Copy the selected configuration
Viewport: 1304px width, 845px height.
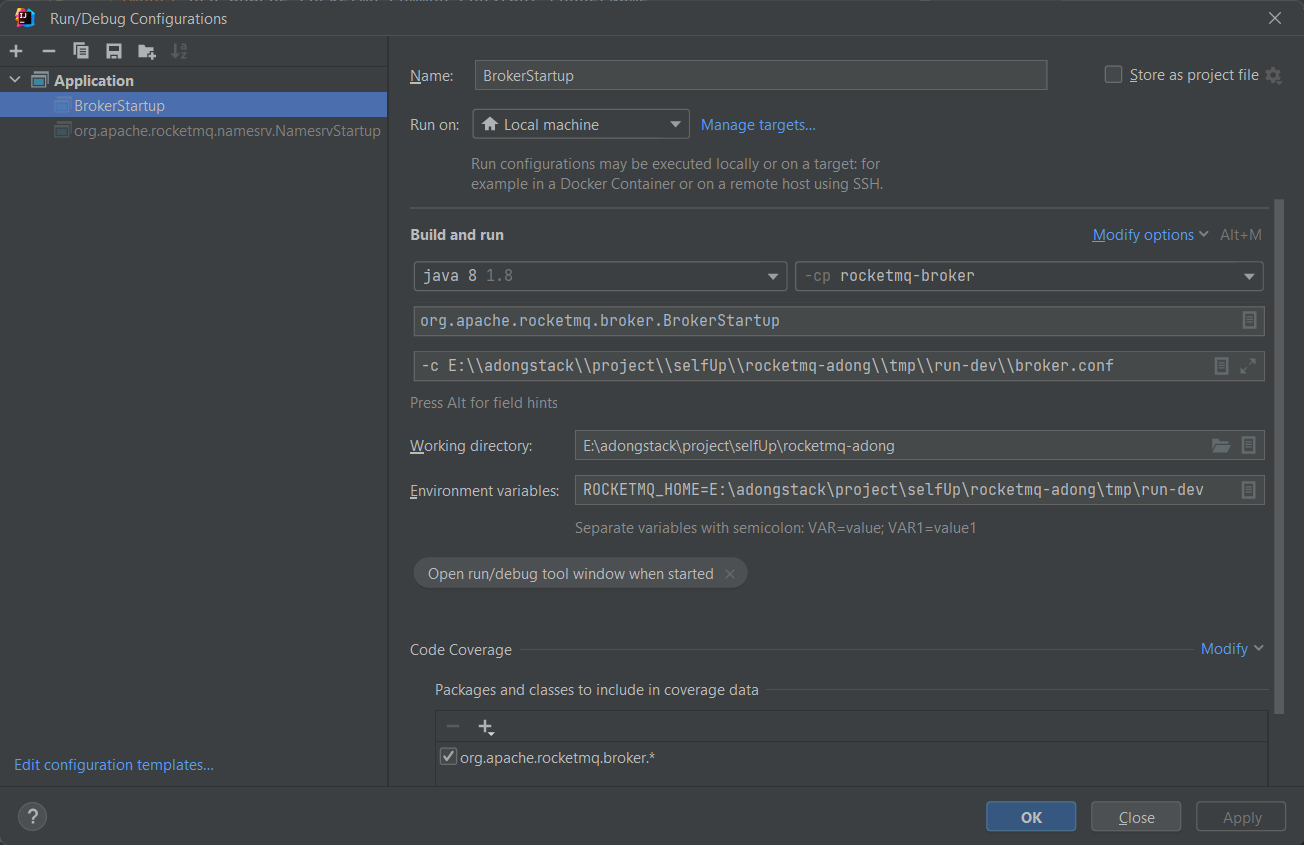point(81,51)
